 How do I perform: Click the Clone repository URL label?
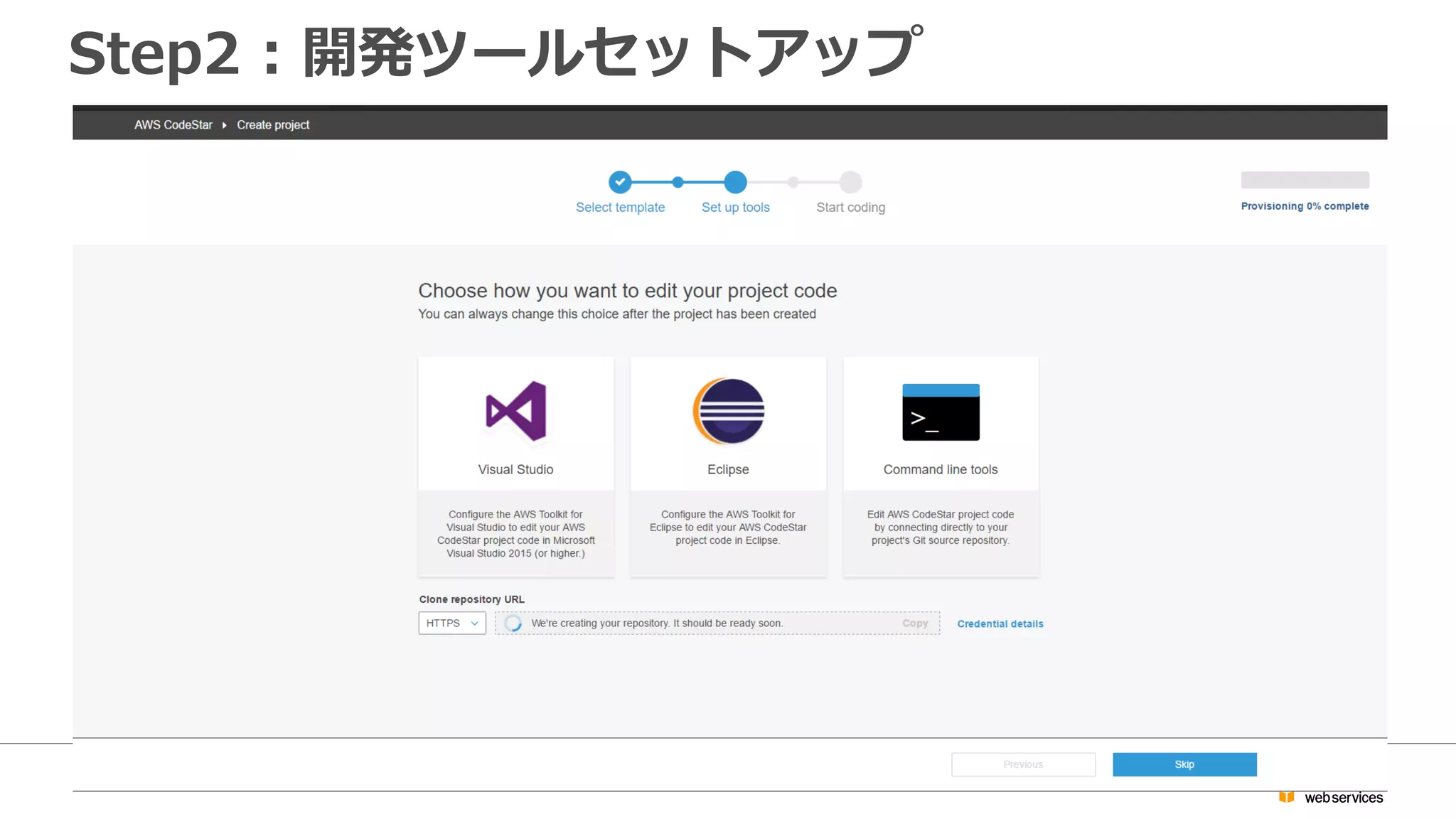pyautogui.click(x=471, y=599)
